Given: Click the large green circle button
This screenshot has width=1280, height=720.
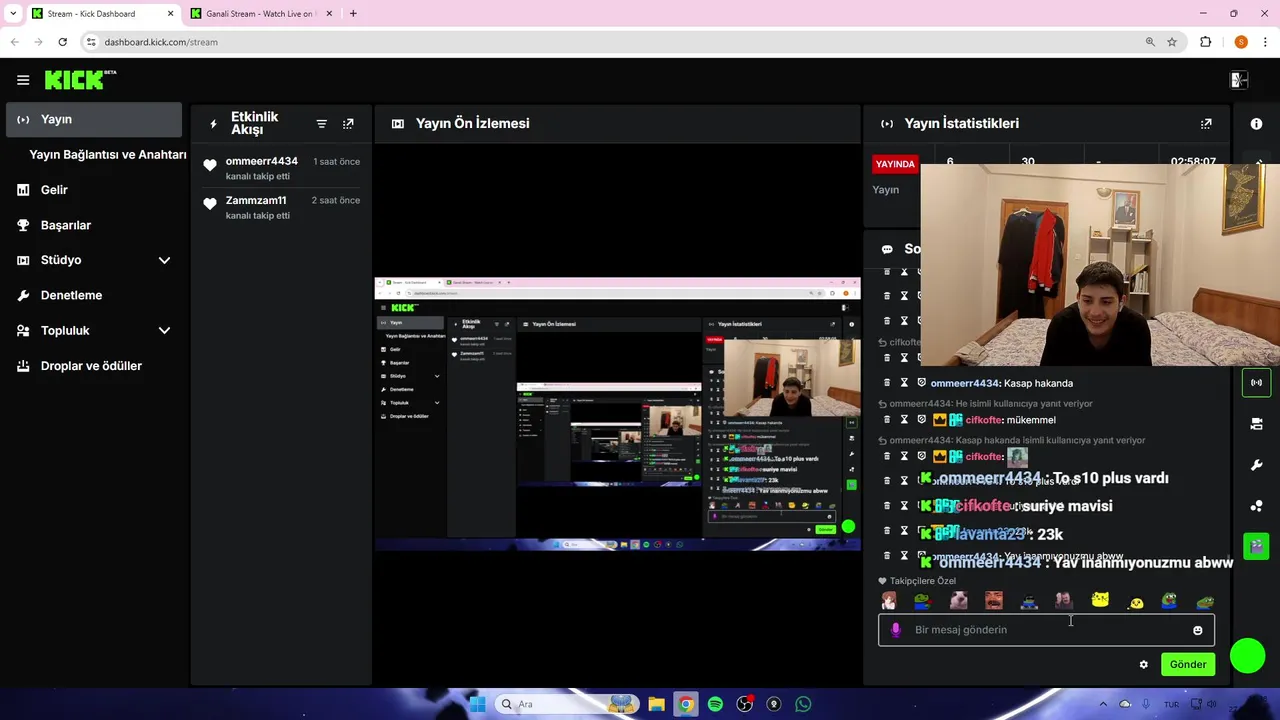Looking at the screenshot, I should pos(1247,656).
